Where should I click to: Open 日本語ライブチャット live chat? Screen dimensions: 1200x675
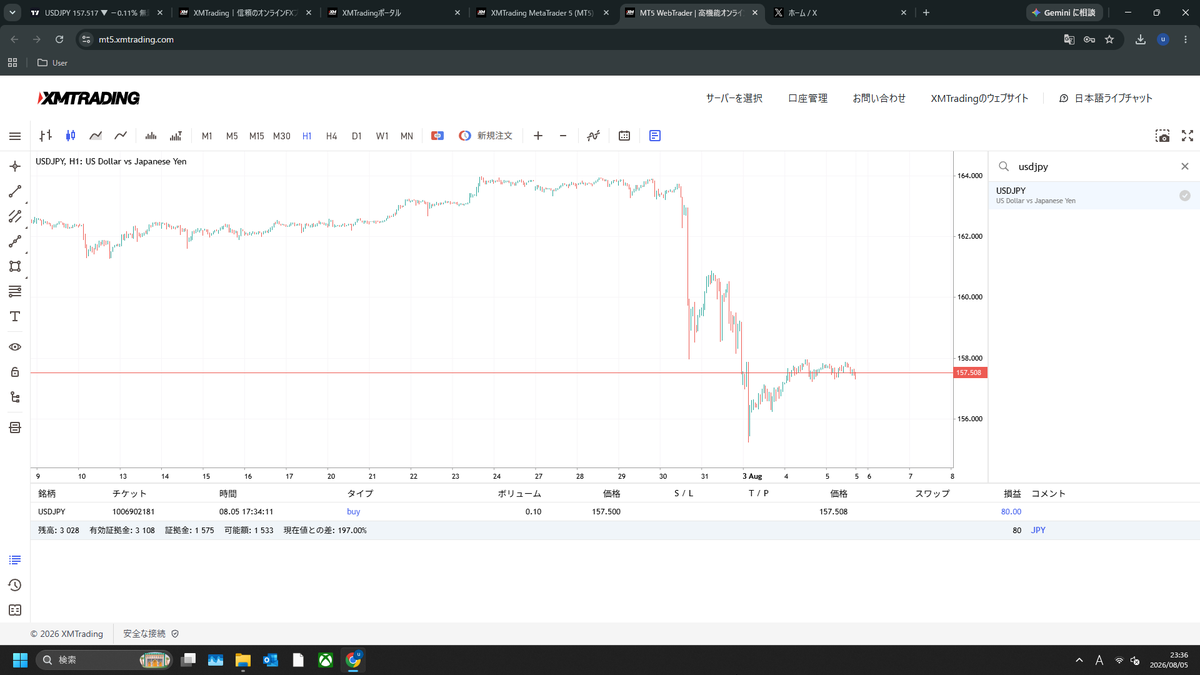[x=1105, y=98]
